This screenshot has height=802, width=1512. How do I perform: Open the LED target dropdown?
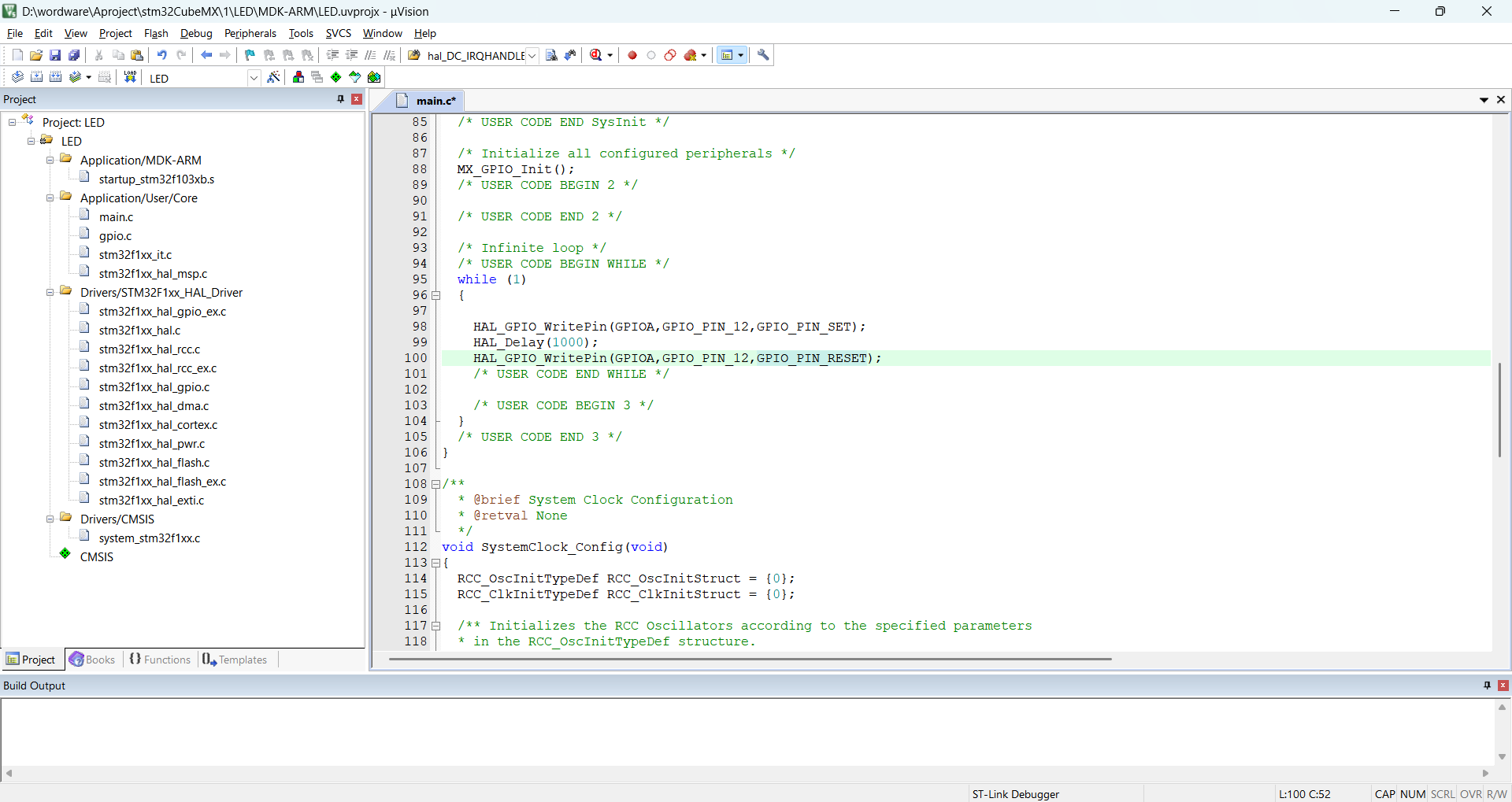pyautogui.click(x=254, y=78)
